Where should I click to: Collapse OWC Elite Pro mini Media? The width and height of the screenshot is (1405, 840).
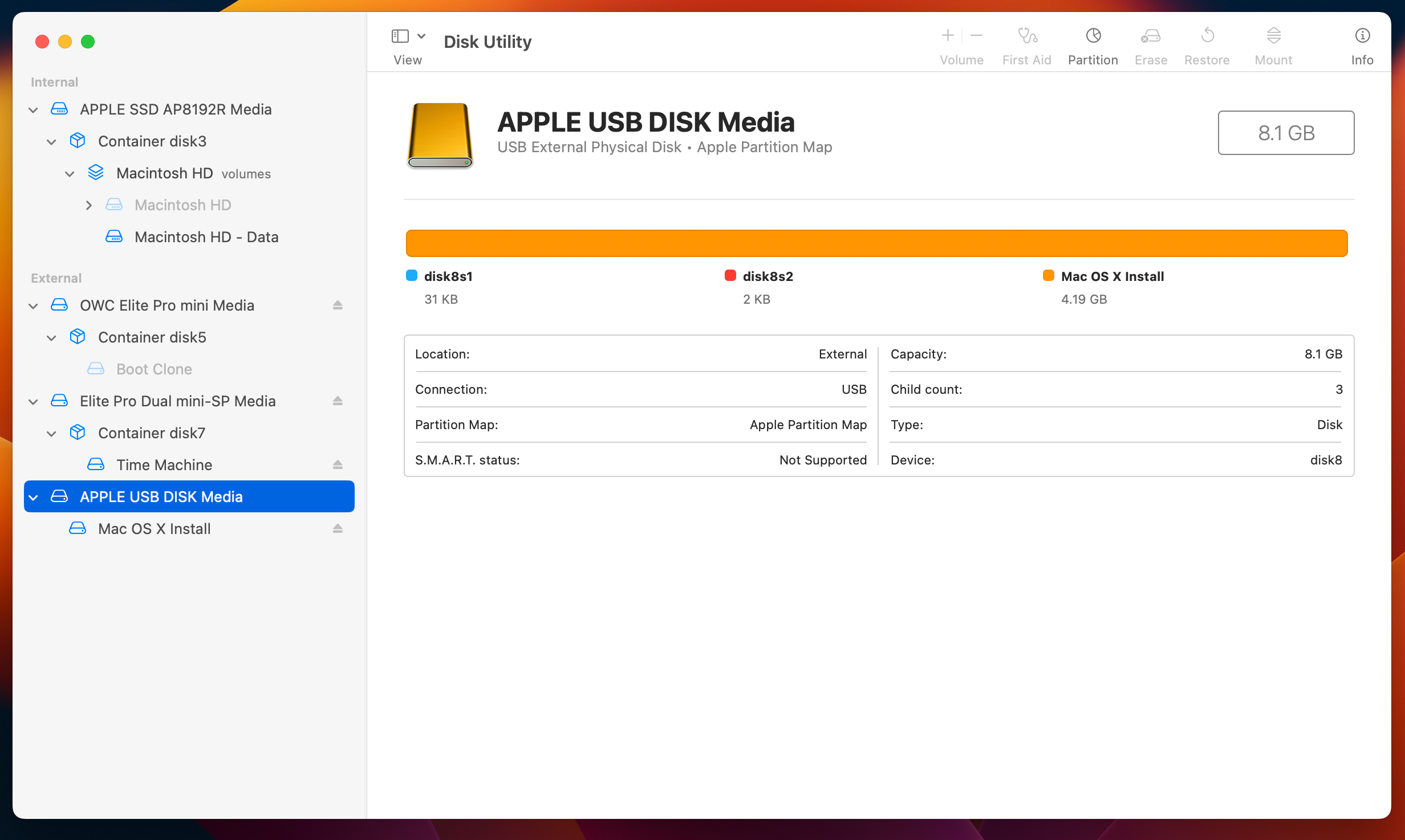coord(33,306)
